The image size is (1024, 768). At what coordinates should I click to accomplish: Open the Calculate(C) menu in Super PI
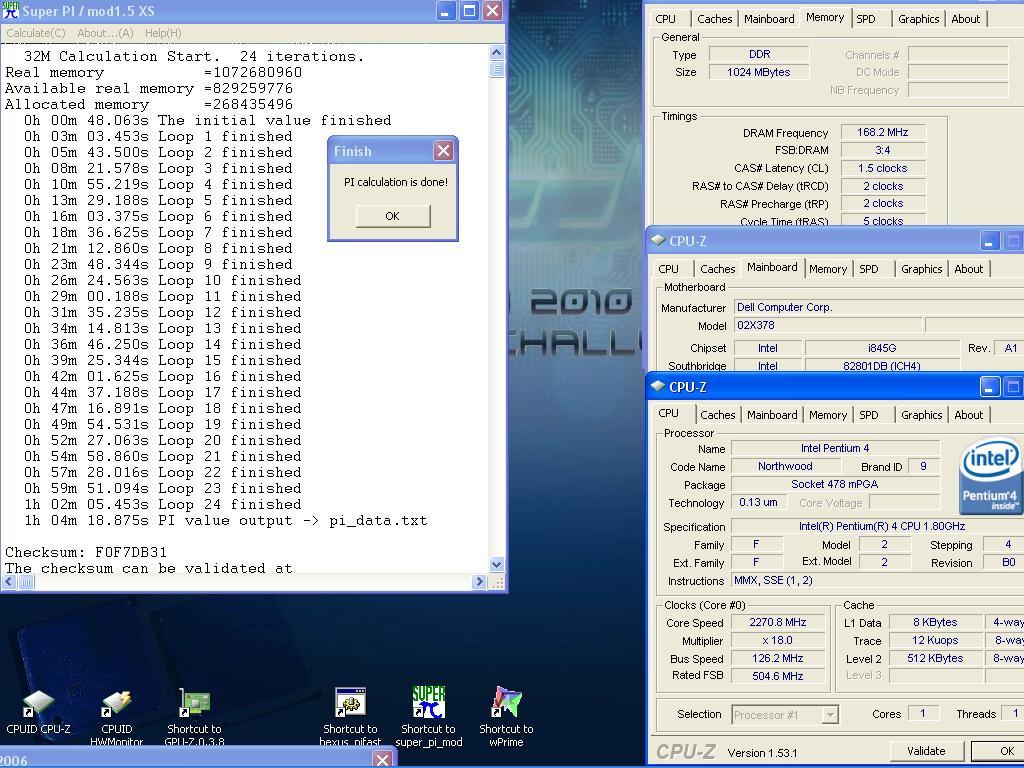click(x=36, y=33)
